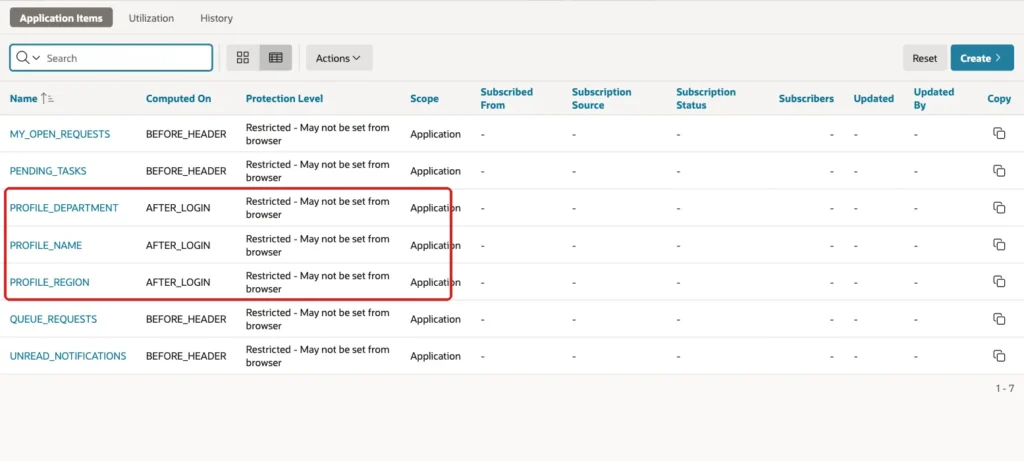The image size is (1024, 461).
Task: Copy the PENDING_TASKS item
Action: click(999, 170)
